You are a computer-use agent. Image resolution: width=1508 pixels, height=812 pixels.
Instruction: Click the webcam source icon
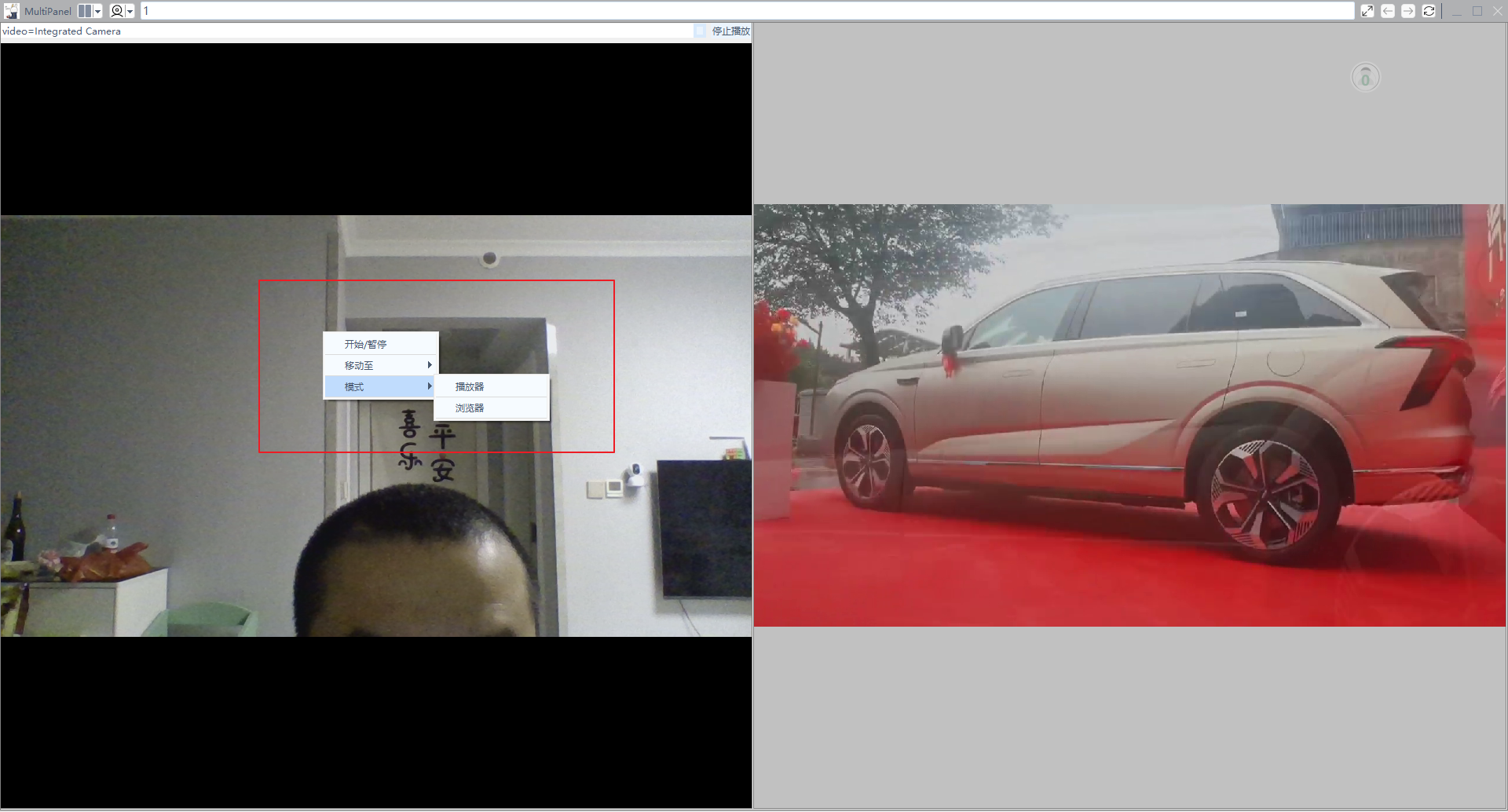tap(117, 11)
